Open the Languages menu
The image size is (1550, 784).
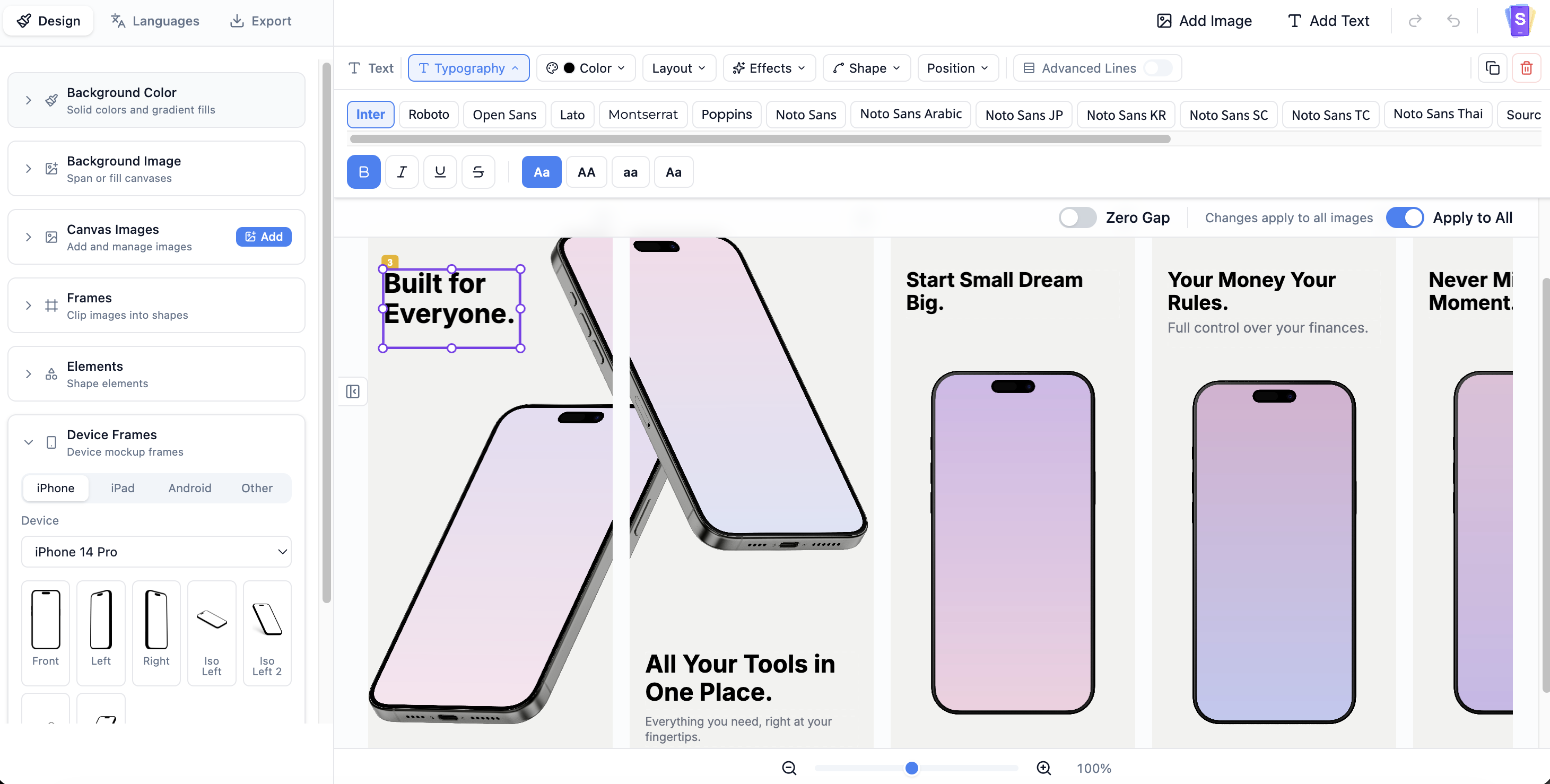pos(155,21)
